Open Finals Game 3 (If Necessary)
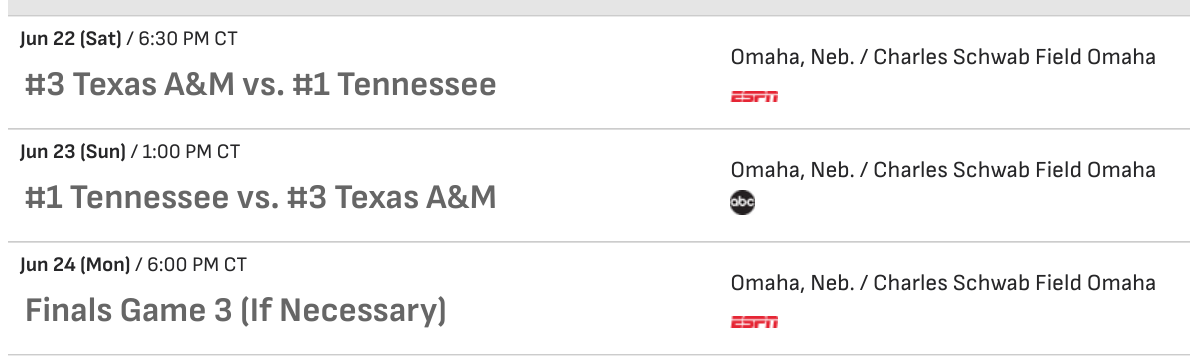The width and height of the screenshot is (1190, 360). coord(235,311)
